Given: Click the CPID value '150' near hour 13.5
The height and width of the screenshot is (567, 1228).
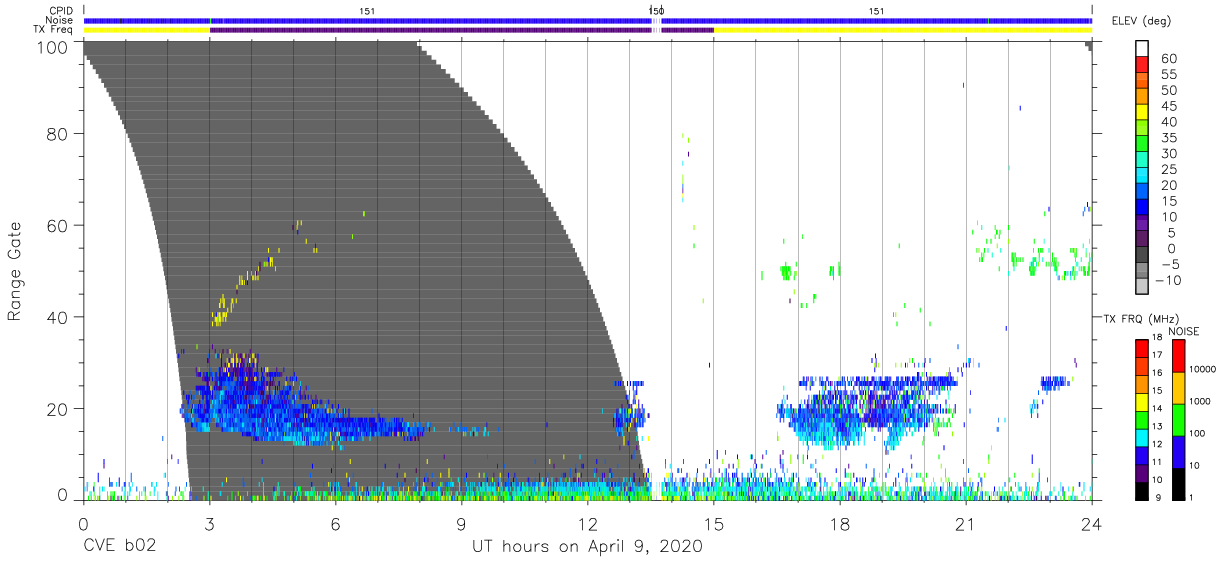Looking at the screenshot, I should (656, 11).
